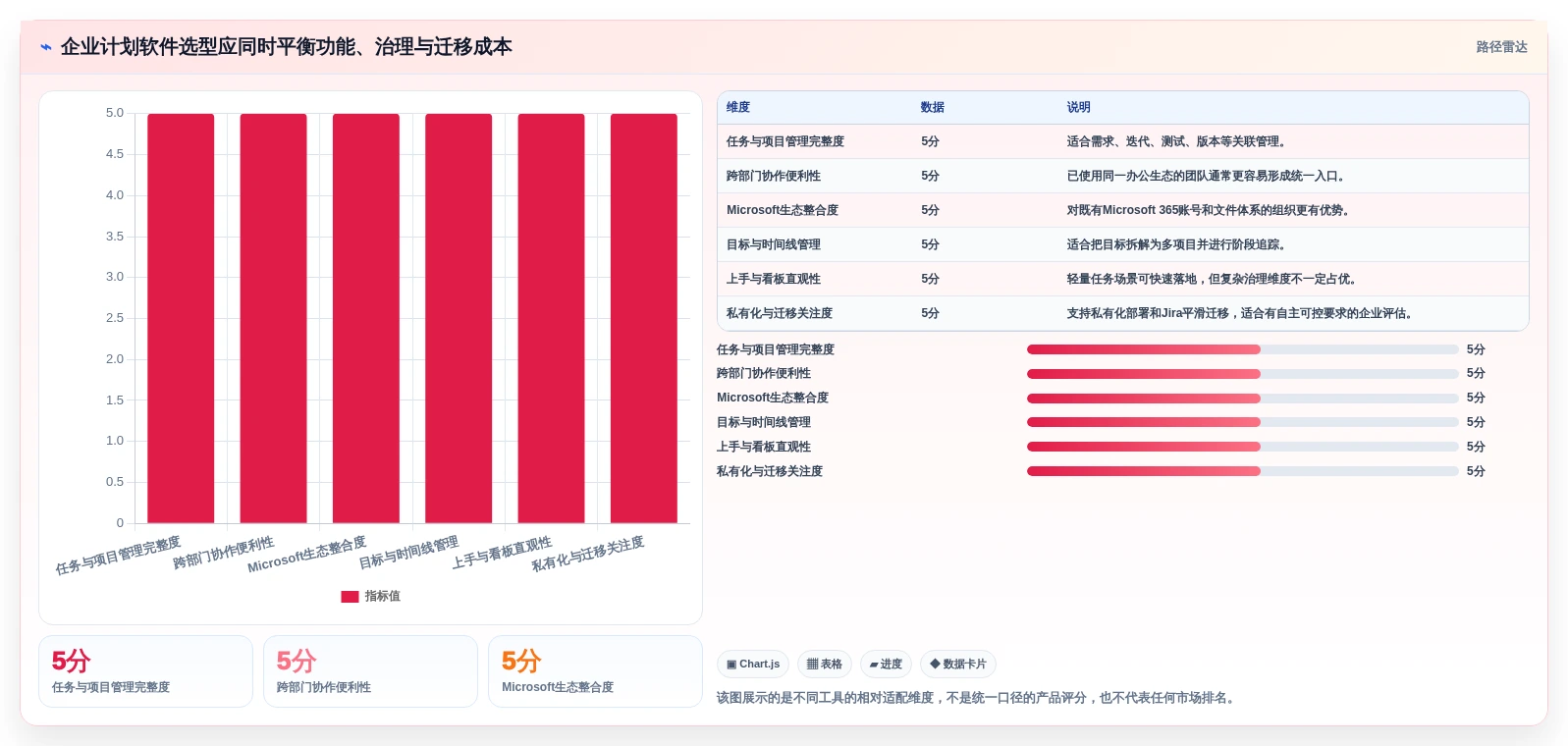Click description starting 对既有Microsoft 365账号
Image resolution: width=1568 pixels, height=746 pixels.
(1209, 210)
